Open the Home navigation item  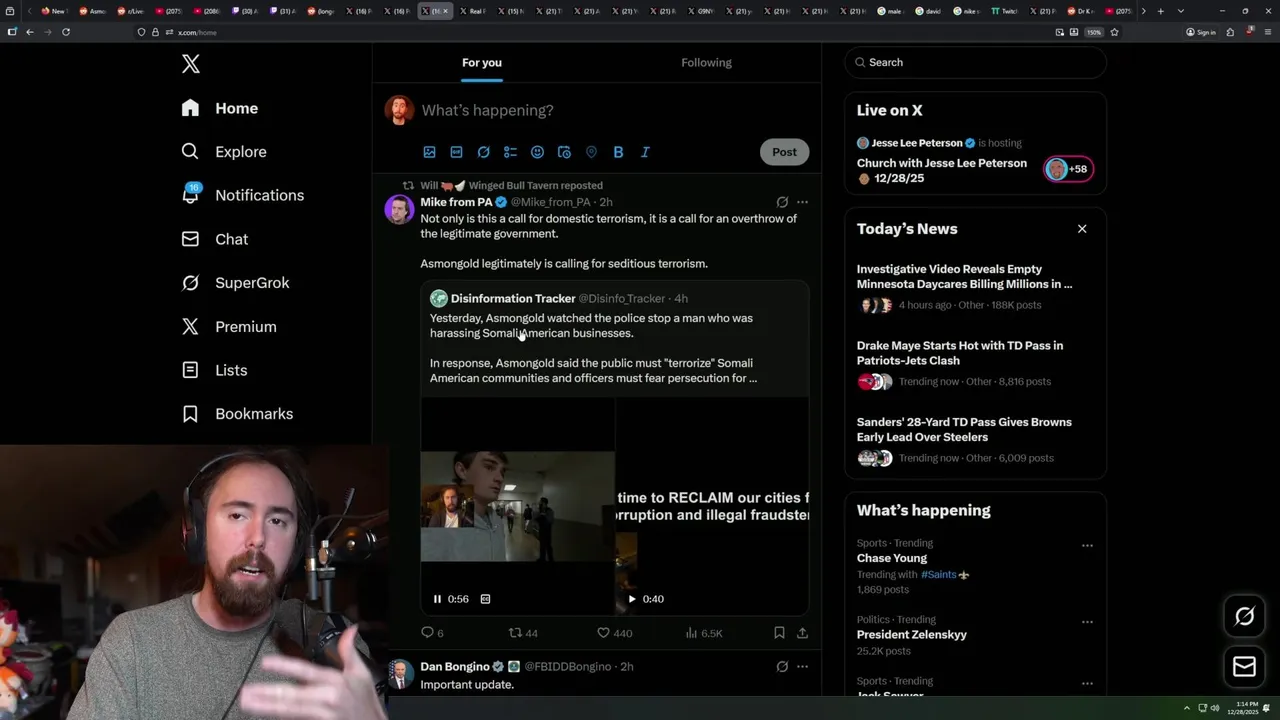coord(220,108)
